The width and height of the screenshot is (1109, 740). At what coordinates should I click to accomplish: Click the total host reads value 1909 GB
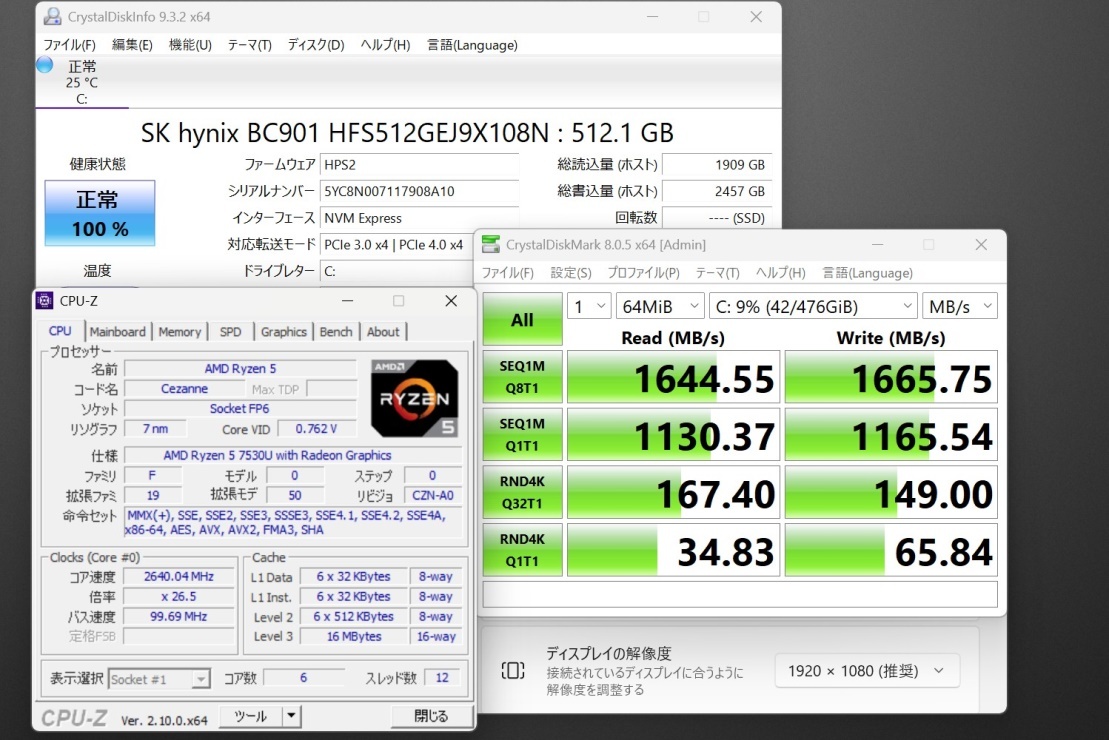(716, 165)
